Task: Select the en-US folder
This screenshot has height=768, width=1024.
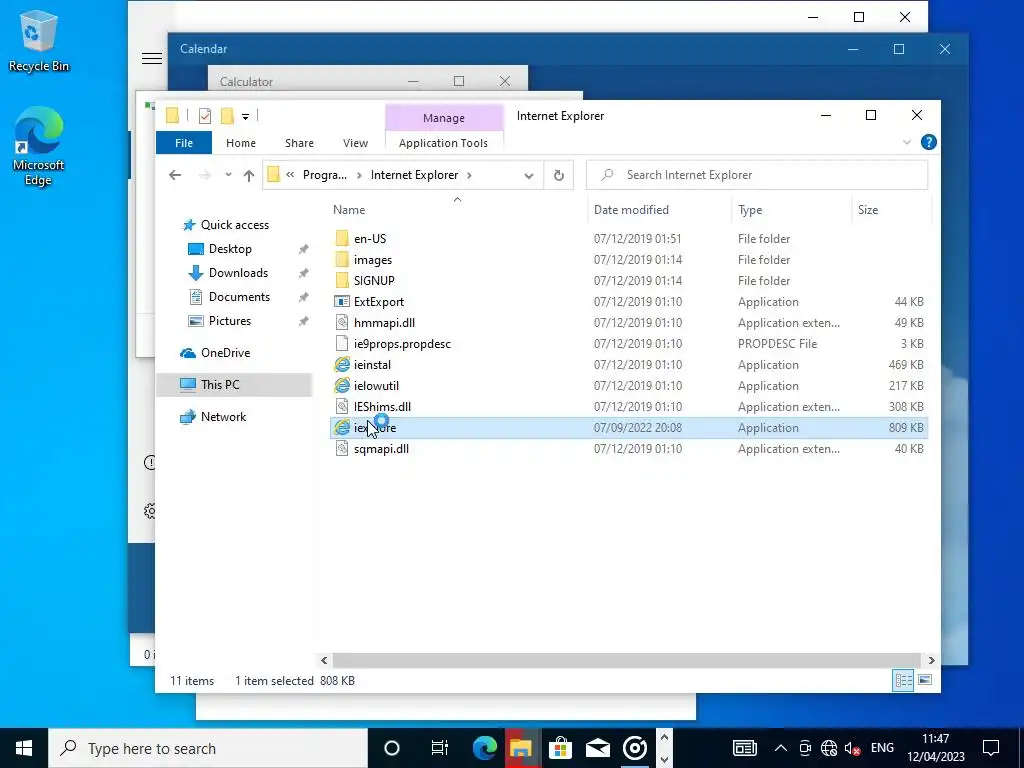Action: [x=370, y=239]
